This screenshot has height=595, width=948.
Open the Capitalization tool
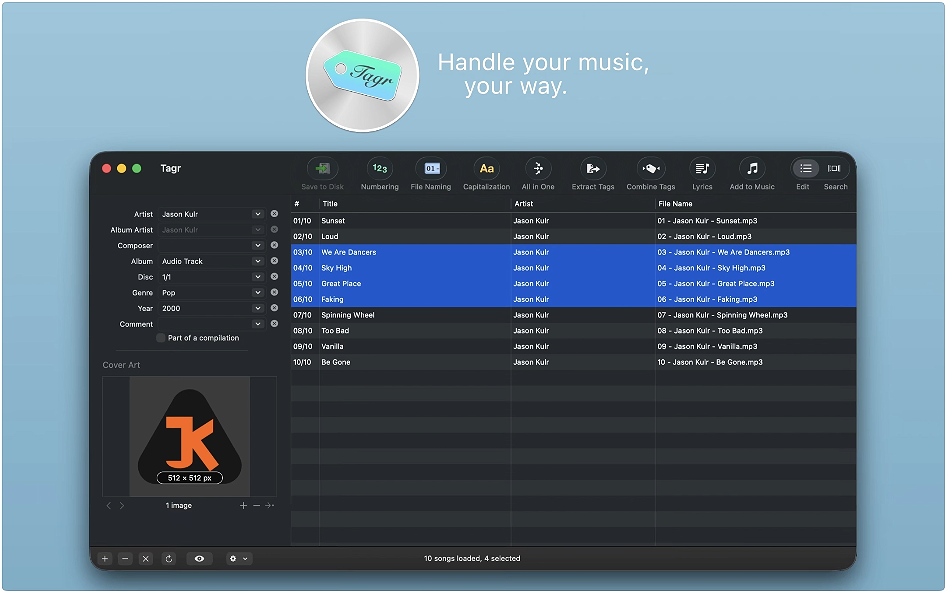[x=486, y=168]
